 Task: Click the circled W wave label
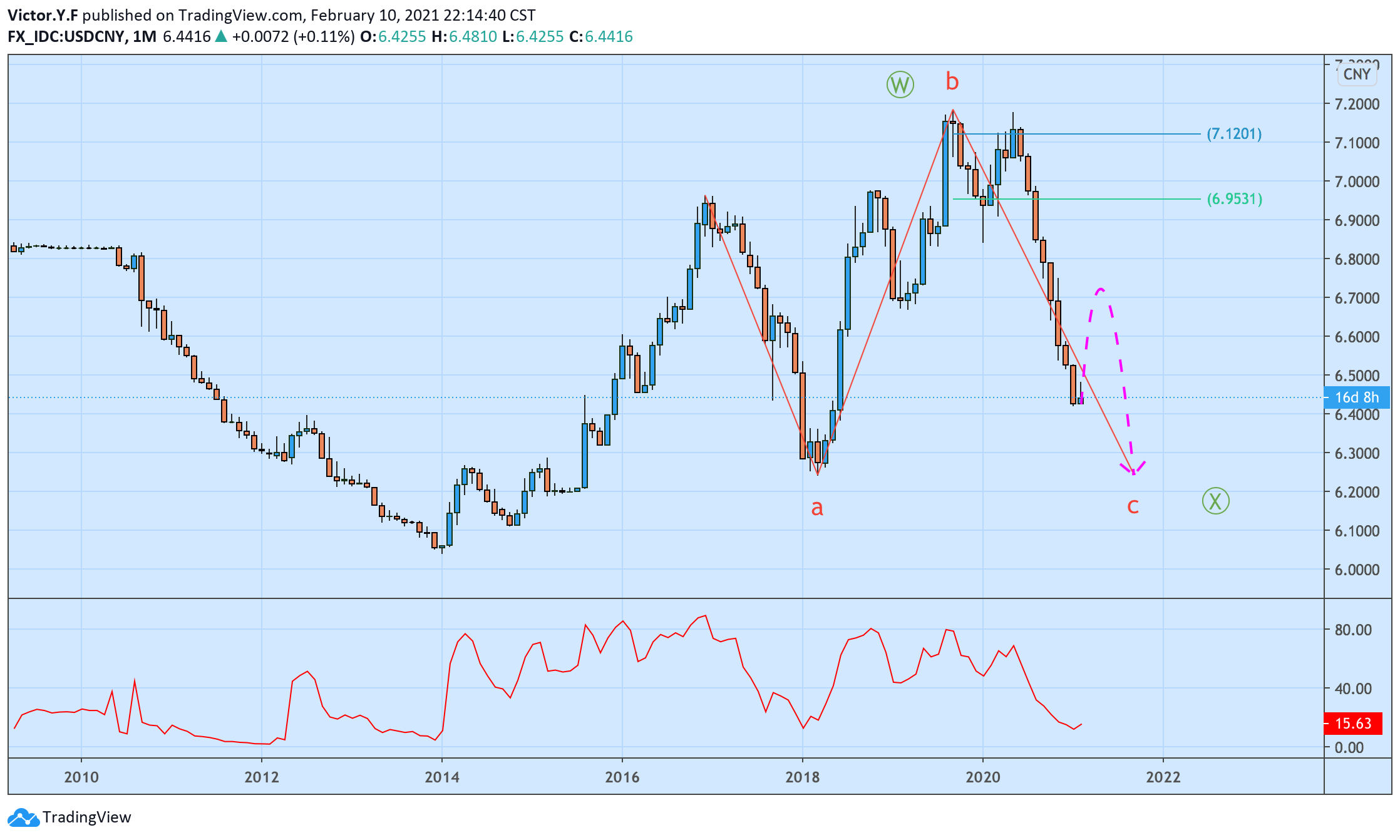coord(900,85)
